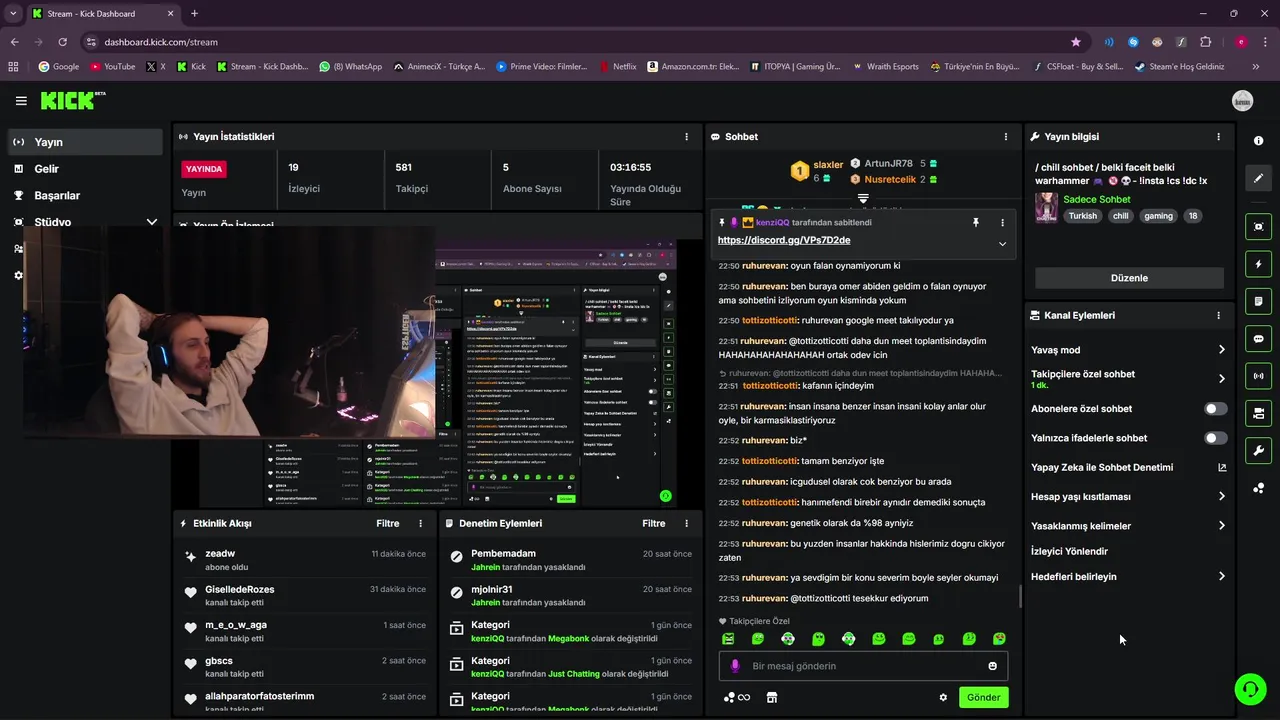Viewport: 1280px width, 720px height.
Task: Collapse the pinned message chevron
Action: pos(1002,243)
